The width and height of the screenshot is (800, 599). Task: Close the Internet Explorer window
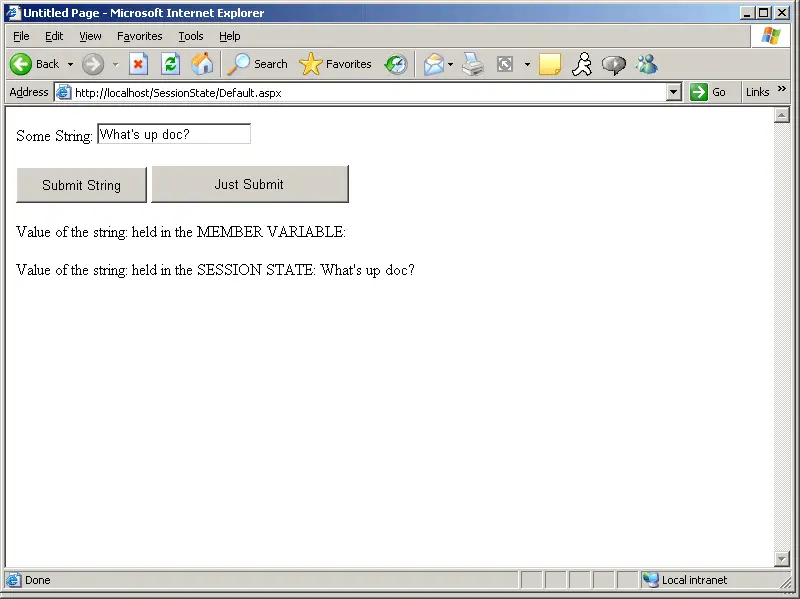click(782, 13)
